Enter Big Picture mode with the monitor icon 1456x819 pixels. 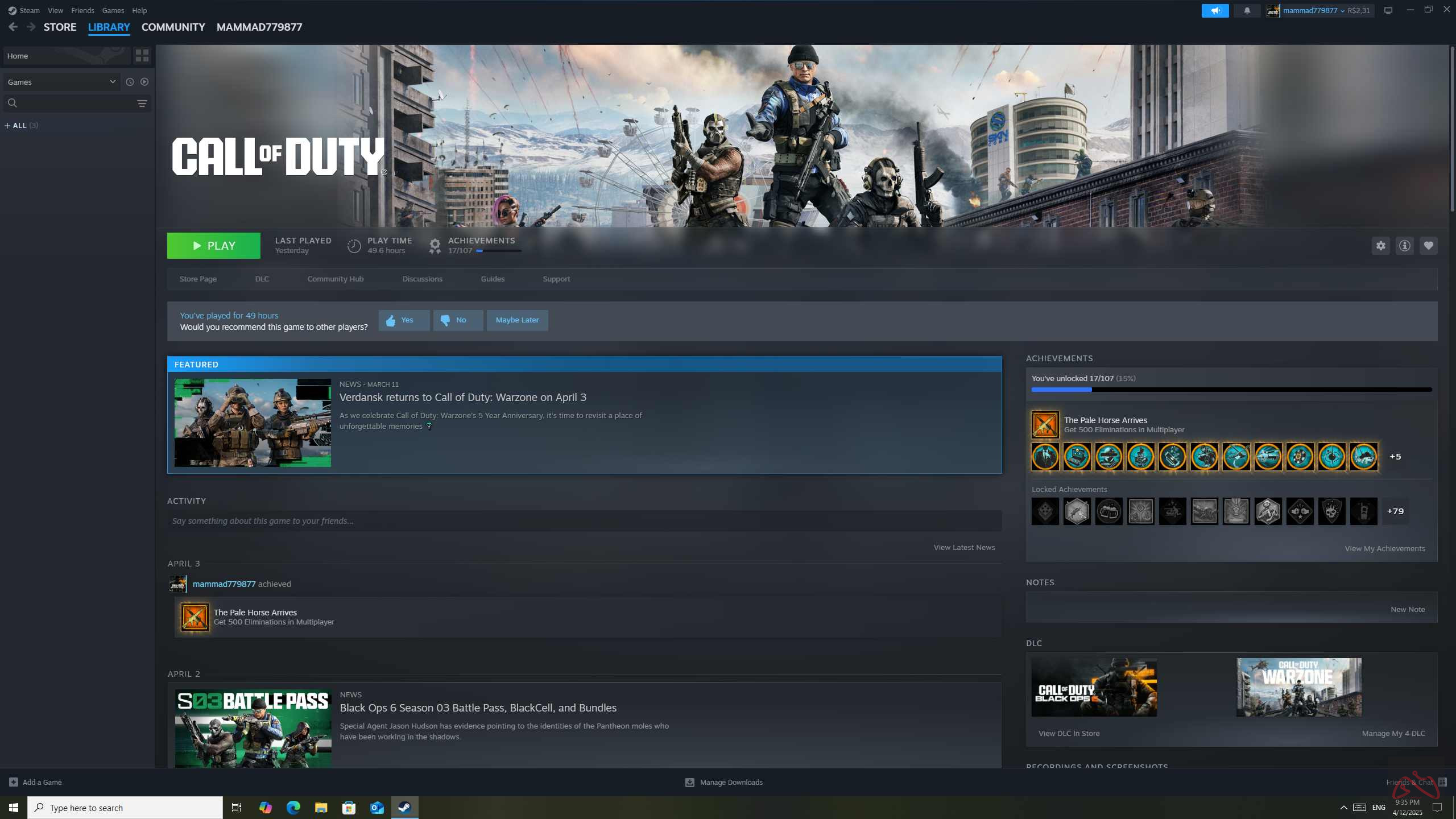(x=1388, y=10)
